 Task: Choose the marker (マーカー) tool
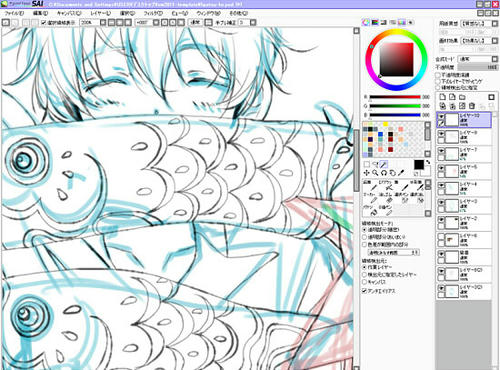coord(371,198)
